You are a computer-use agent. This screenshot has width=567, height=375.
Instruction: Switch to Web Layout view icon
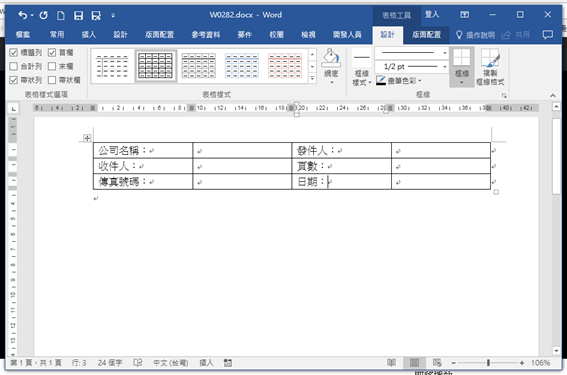[437, 362]
